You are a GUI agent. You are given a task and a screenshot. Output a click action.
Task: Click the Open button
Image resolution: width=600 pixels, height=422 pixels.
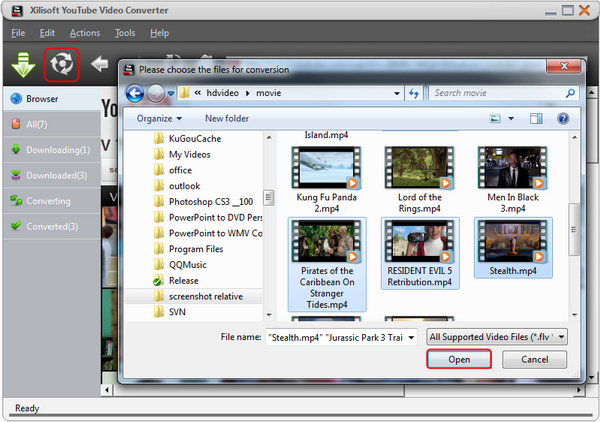click(x=459, y=359)
